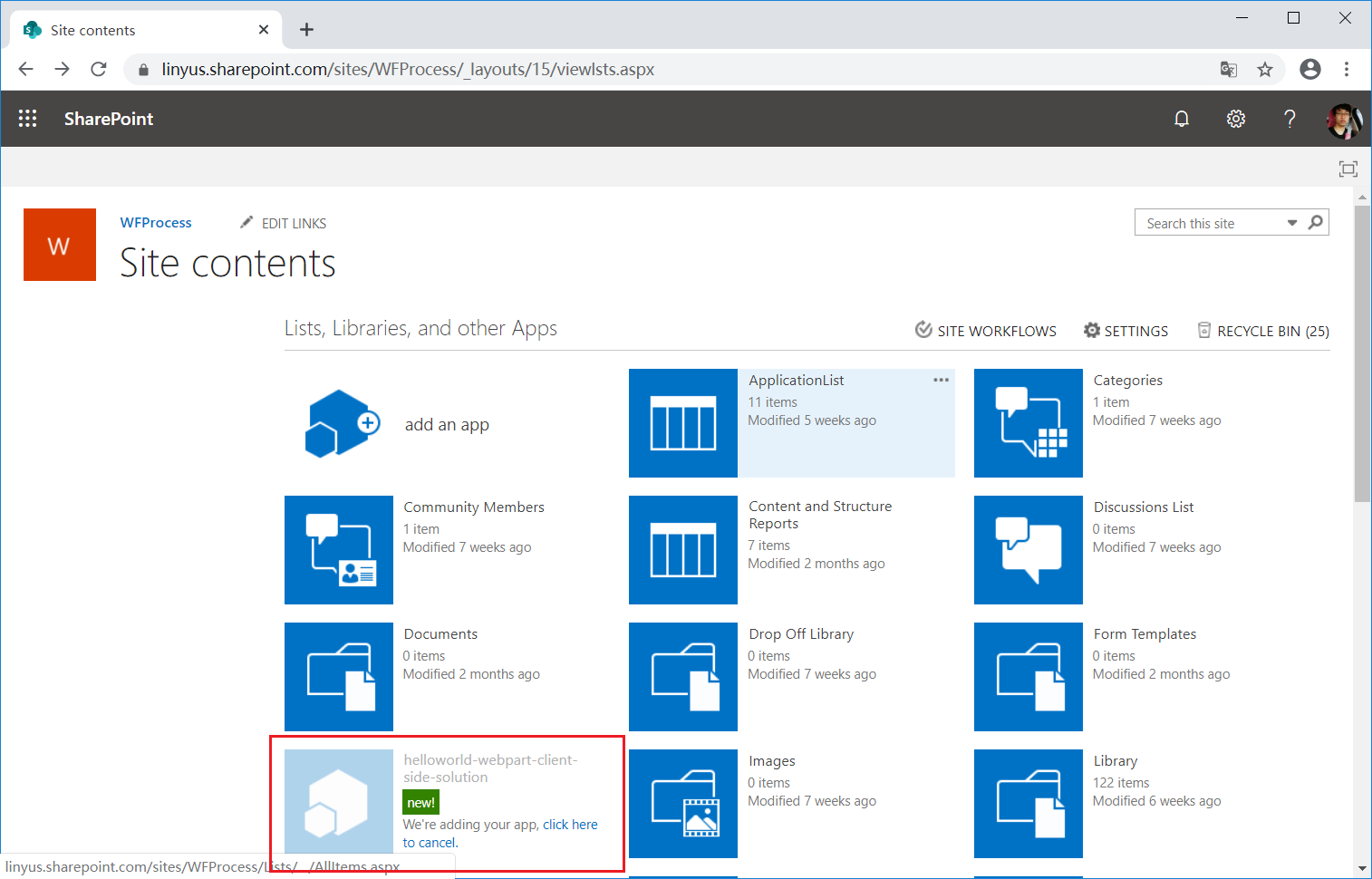Open the Discussions List tile icon
Image resolution: width=1372 pixels, height=879 pixels.
[x=1028, y=550]
